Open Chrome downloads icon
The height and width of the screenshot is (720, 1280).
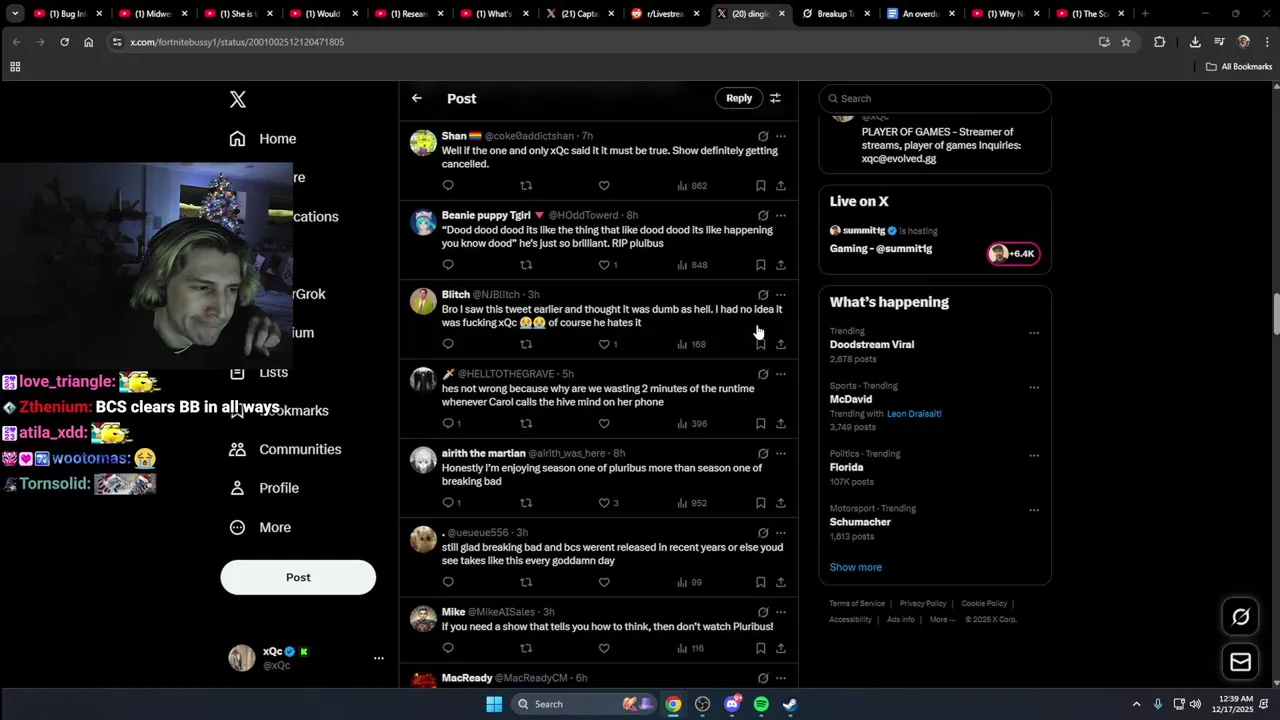1195,42
